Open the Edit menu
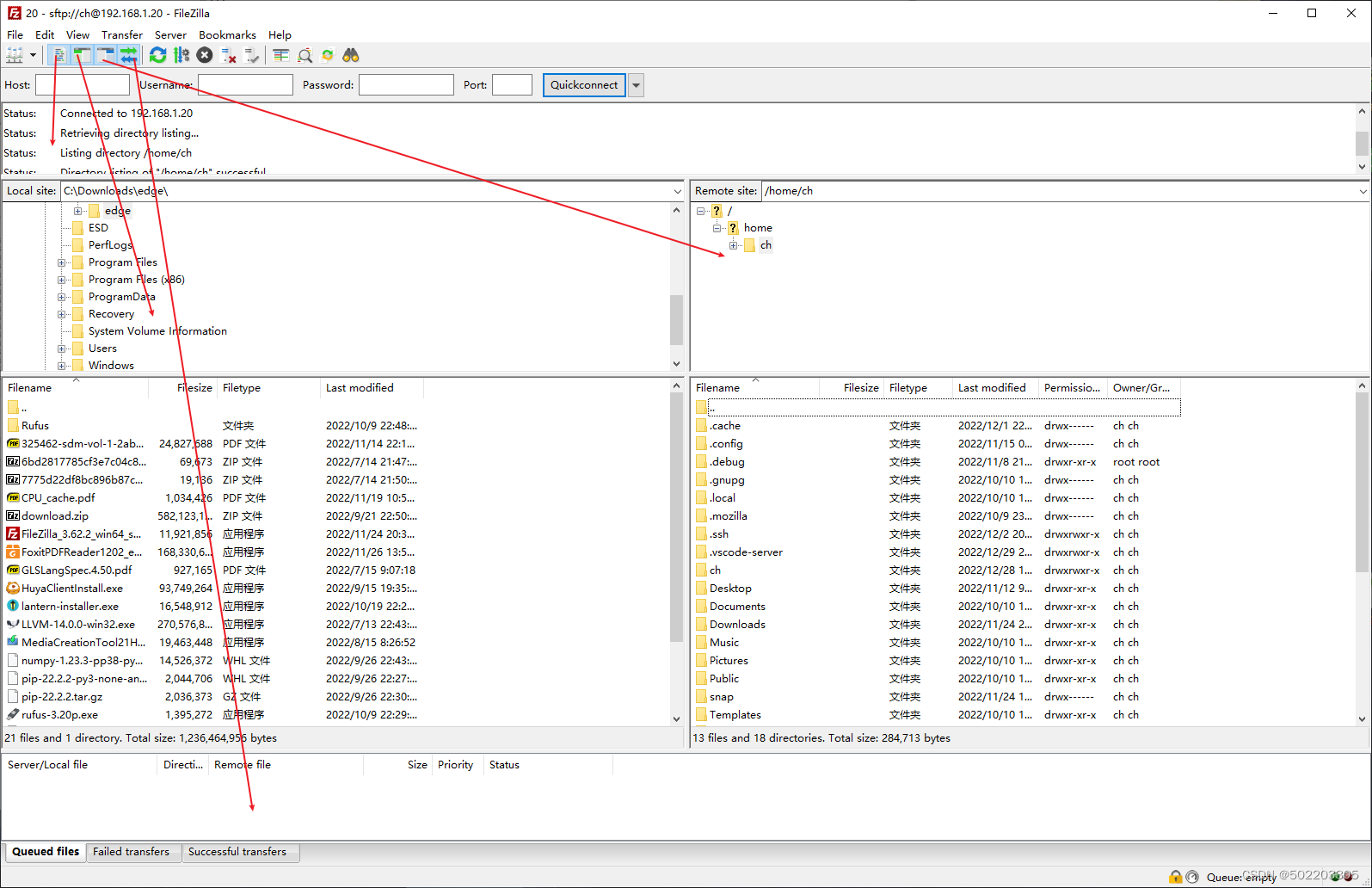 click(45, 35)
